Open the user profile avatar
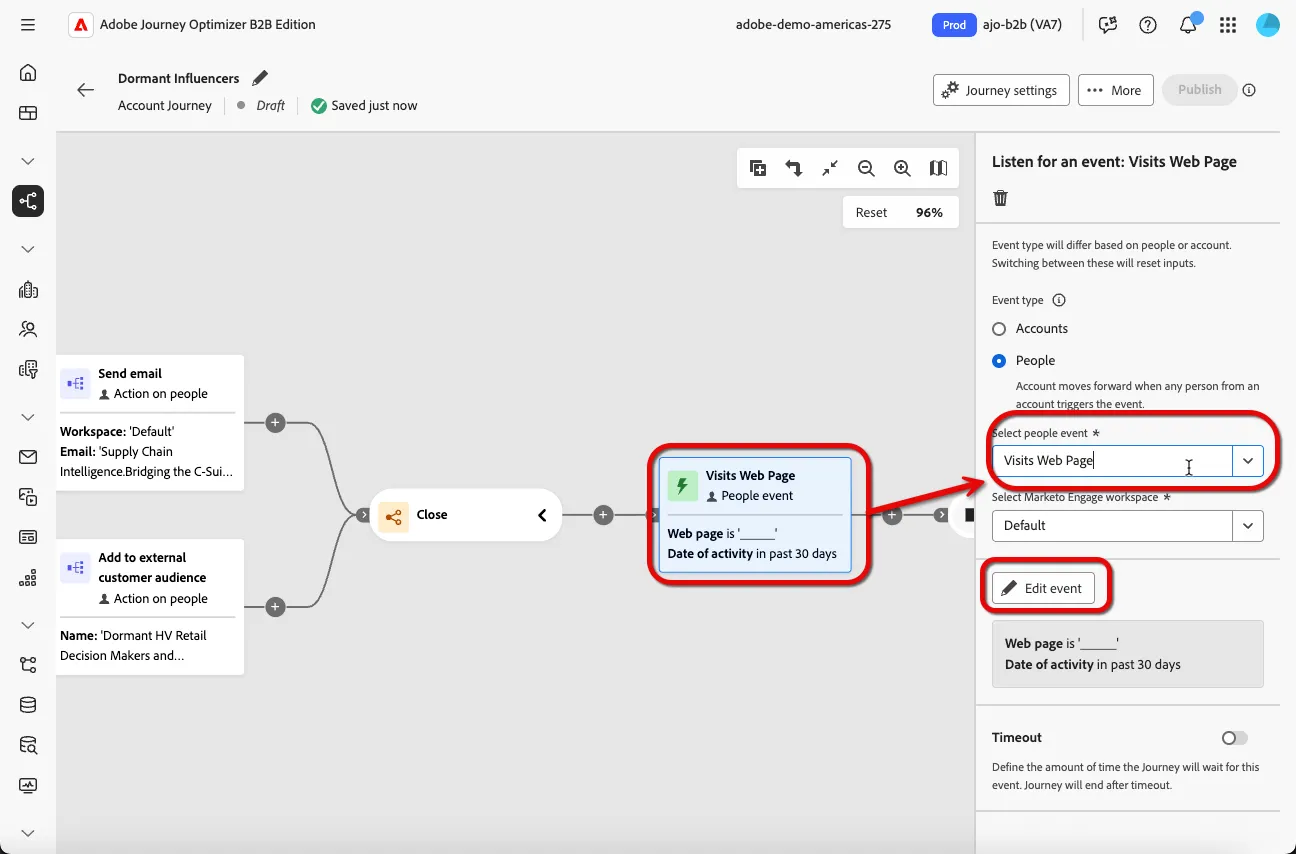 point(1268,25)
